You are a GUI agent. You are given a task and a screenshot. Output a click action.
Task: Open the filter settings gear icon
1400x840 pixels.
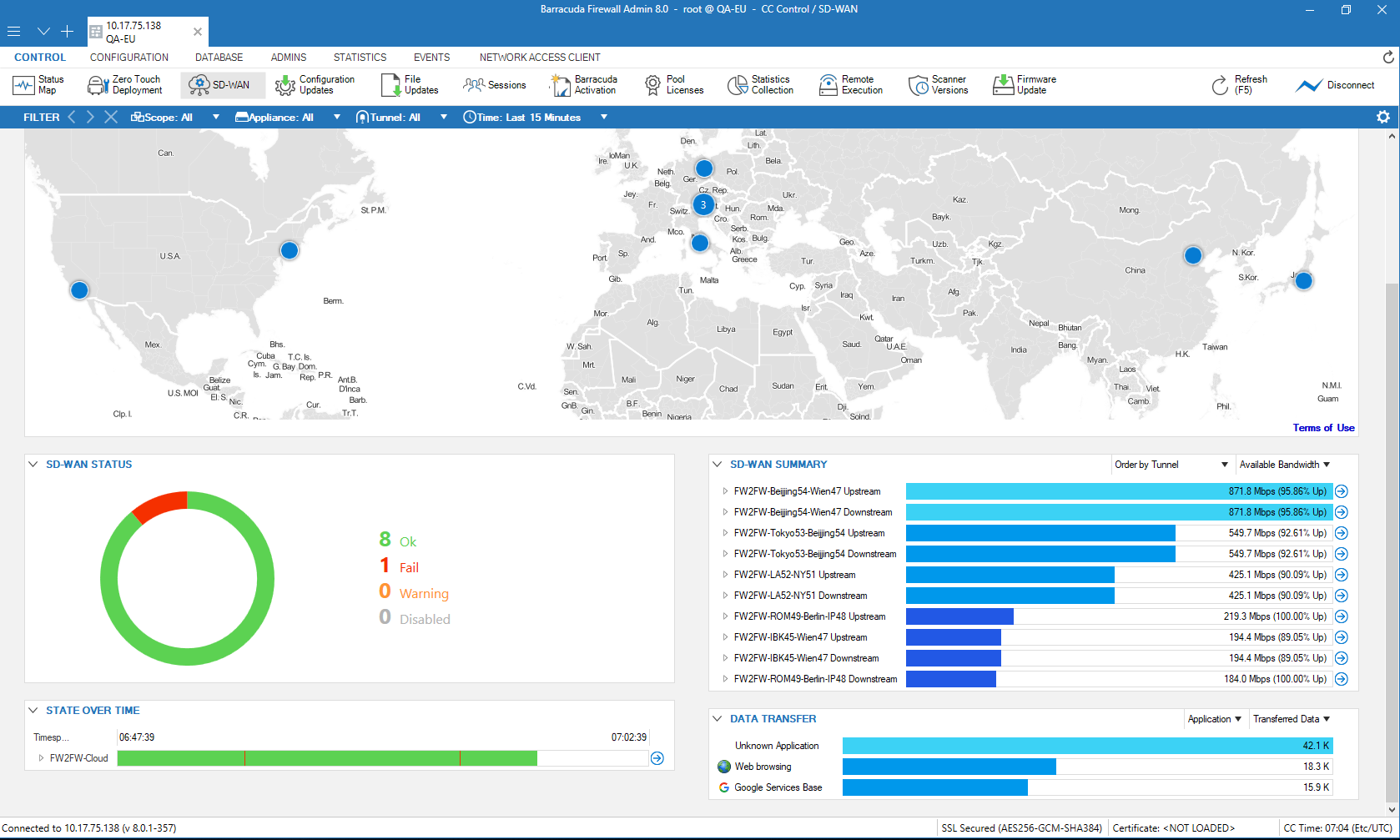click(1383, 117)
